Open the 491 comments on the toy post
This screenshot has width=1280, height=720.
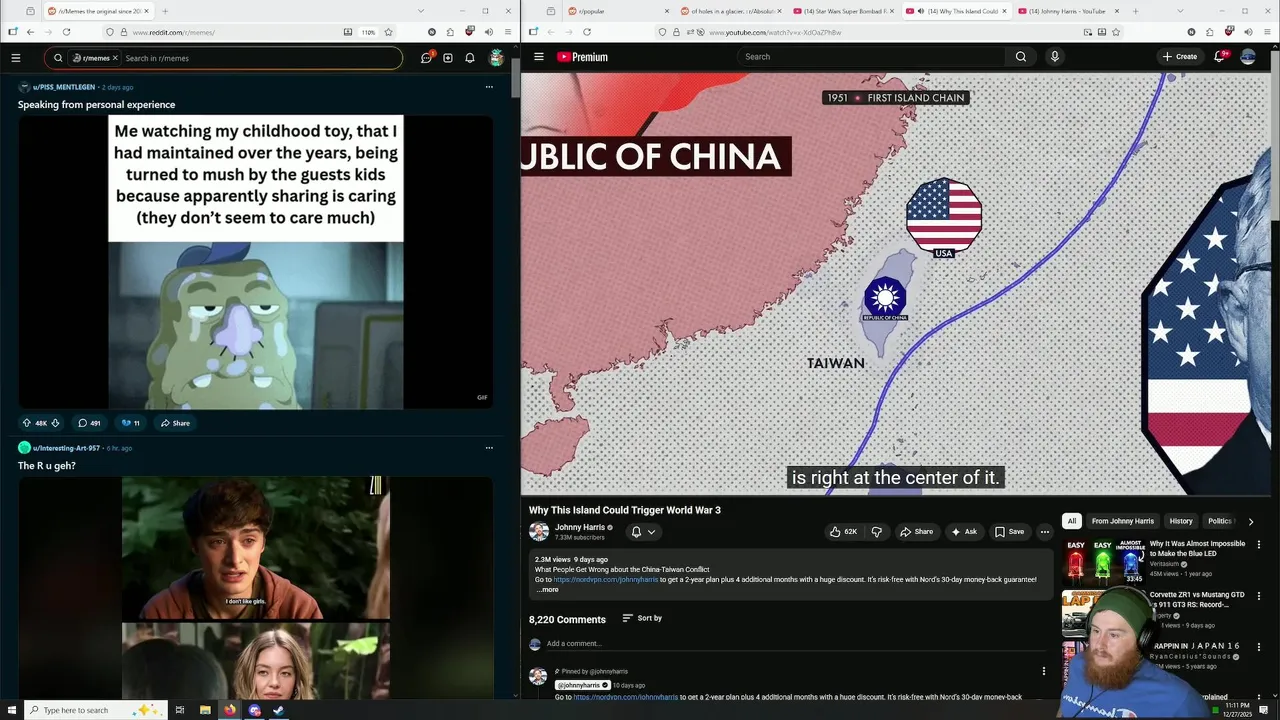pyautogui.click(x=89, y=423)
